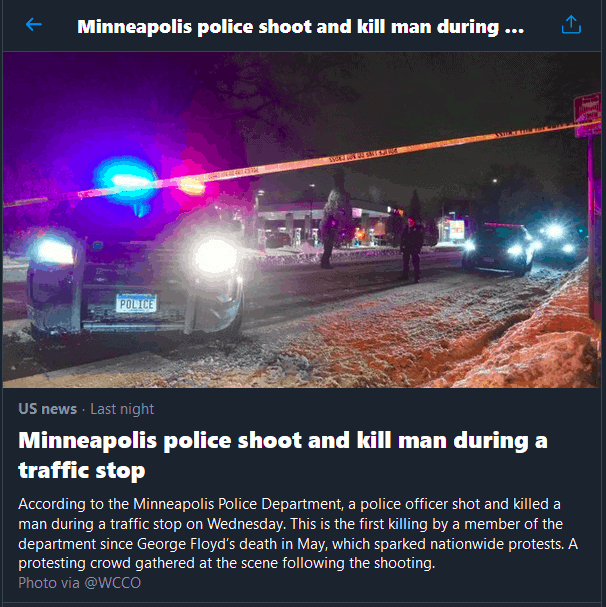606x607 pixels.
Task: Click the yellow police tape in photo
Action: [x=302, y=163]
